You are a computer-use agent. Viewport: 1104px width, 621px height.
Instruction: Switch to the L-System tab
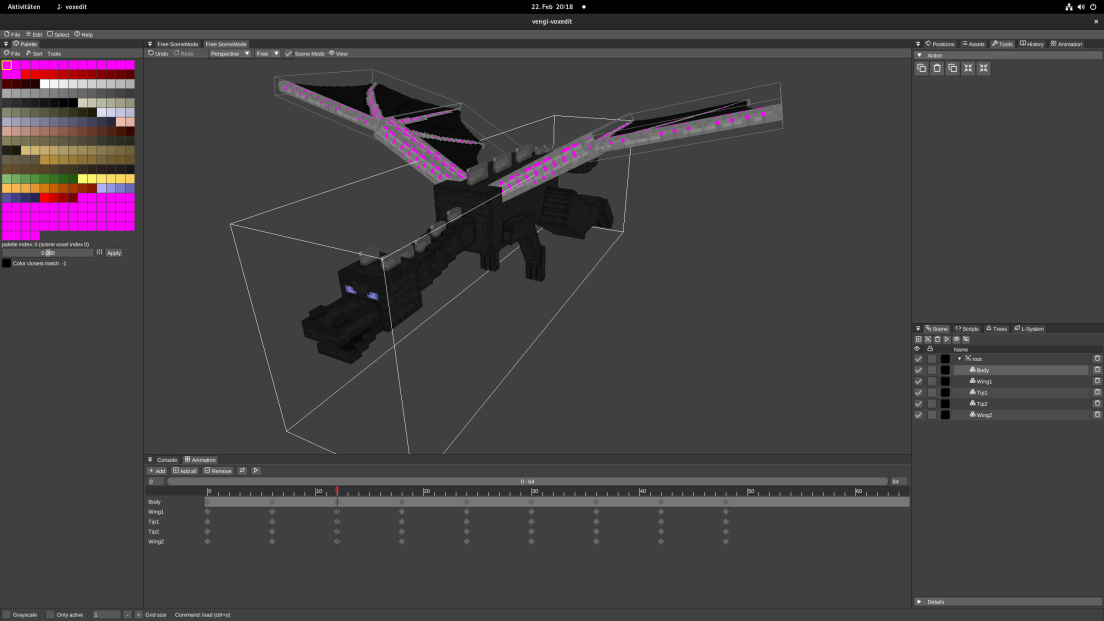pyautogui.click(x=1029, y=329)
